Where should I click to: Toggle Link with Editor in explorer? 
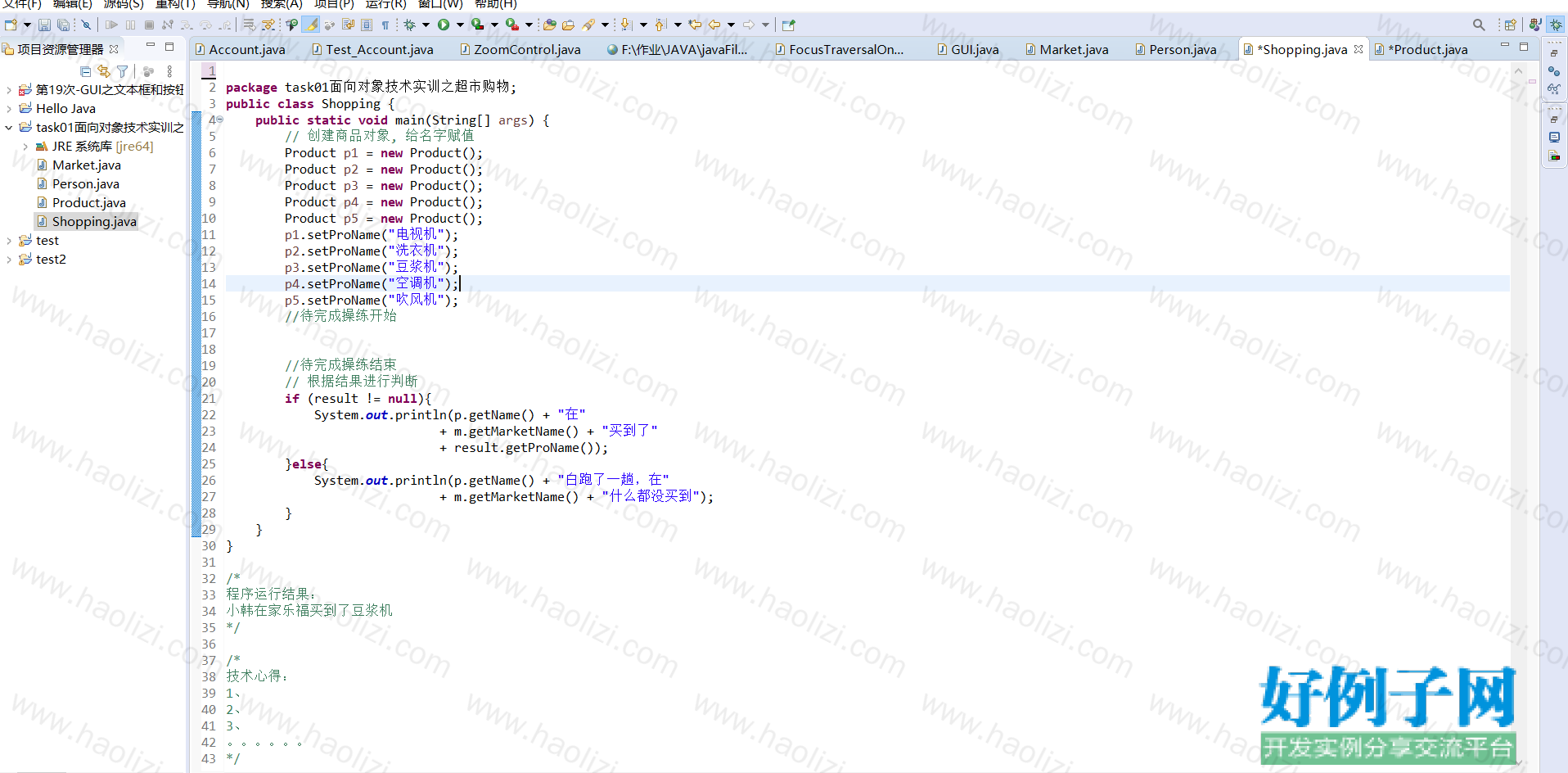coord(103,71)
